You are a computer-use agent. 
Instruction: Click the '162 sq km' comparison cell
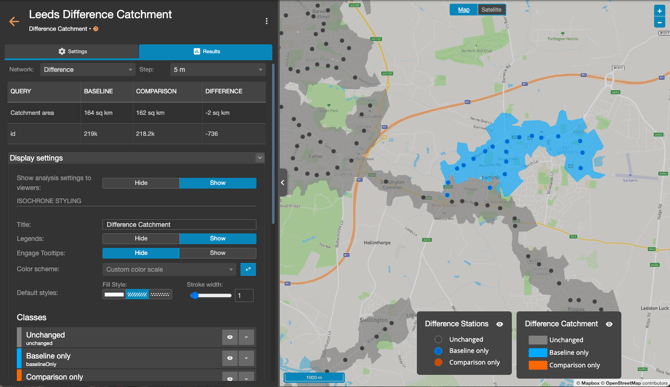click(150, 113)
